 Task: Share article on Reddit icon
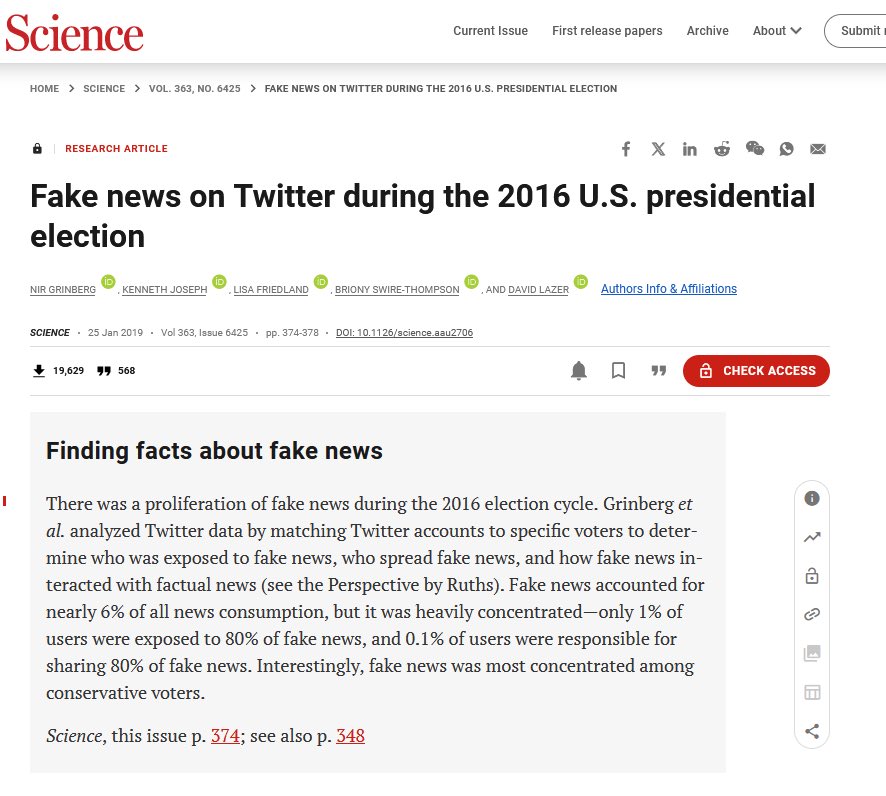[722, 149]
